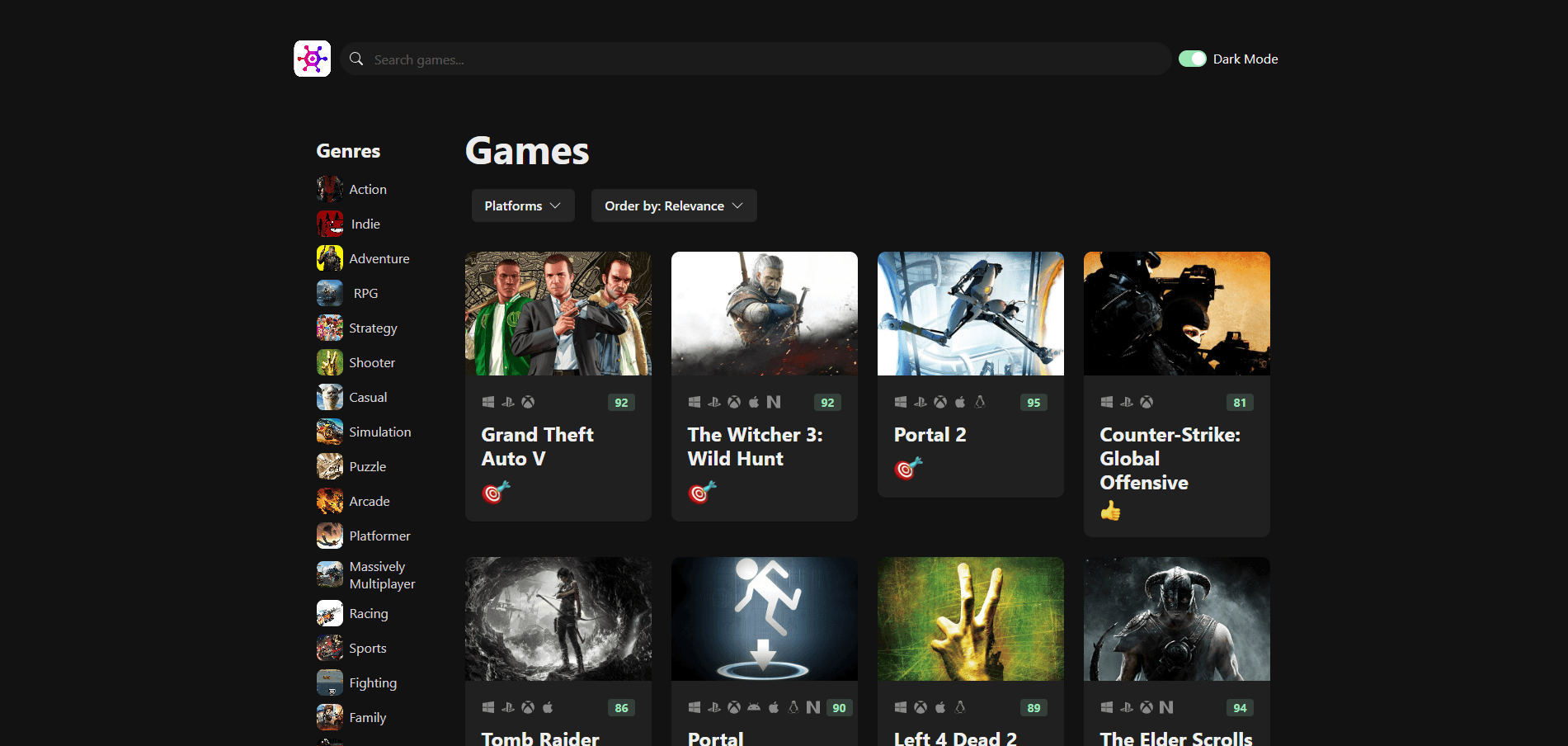Click the Sports genre icon

[330, 648]
